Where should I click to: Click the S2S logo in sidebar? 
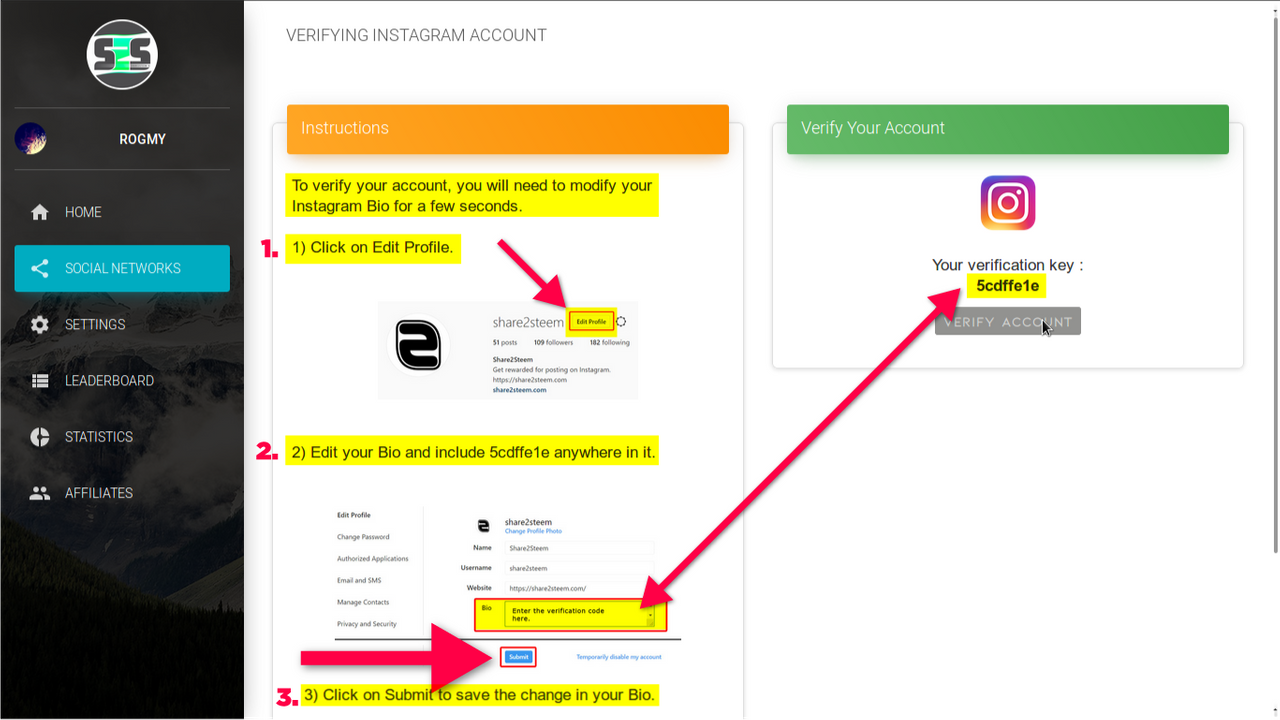click(122, 54)
